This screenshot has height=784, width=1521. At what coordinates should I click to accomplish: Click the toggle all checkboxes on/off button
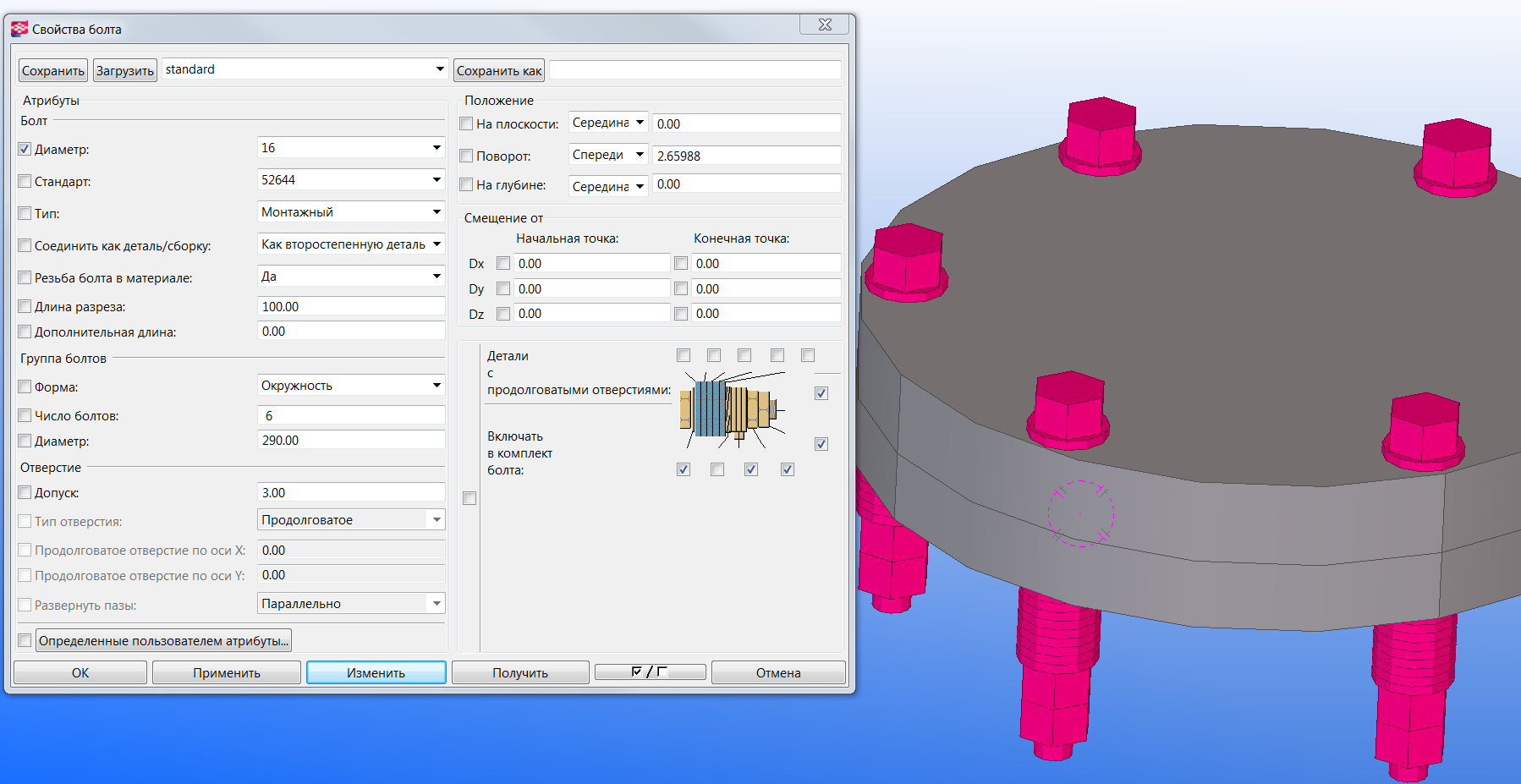click(650, 672)
